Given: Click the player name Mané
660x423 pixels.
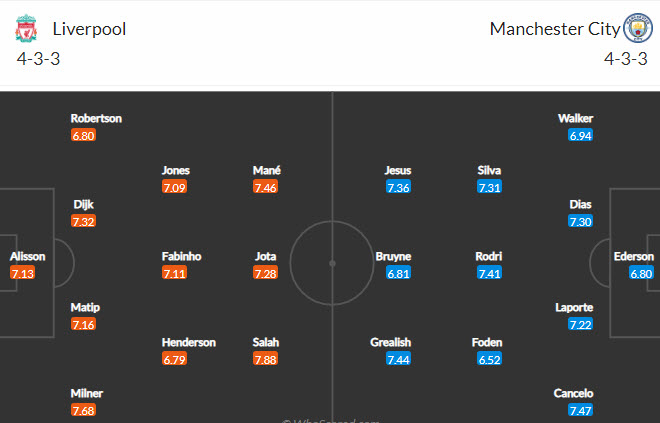Looking at the screenshot, I should click(266, 170).
